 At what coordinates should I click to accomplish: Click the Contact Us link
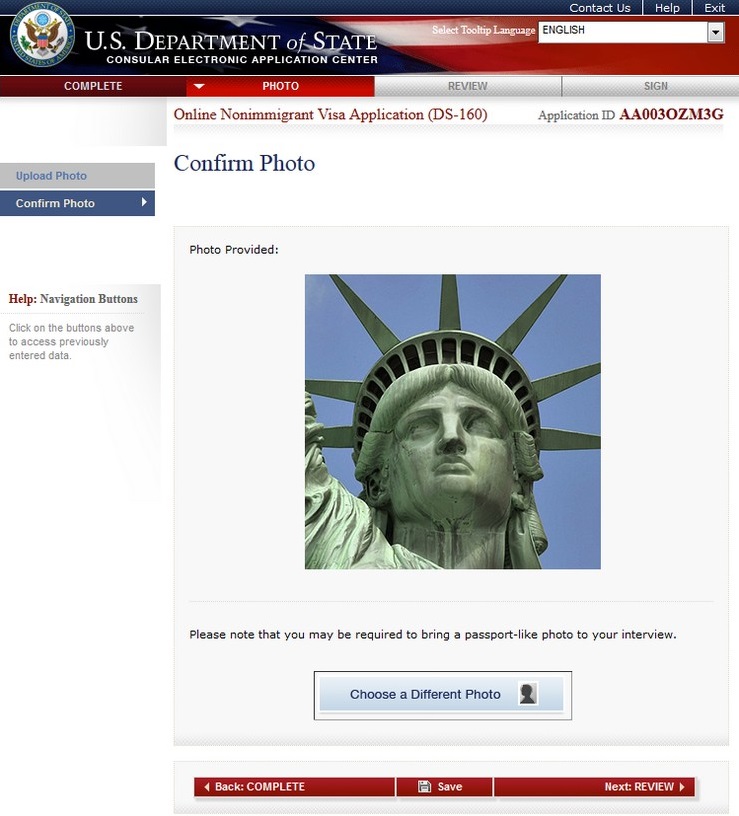[x=600, y=8]
